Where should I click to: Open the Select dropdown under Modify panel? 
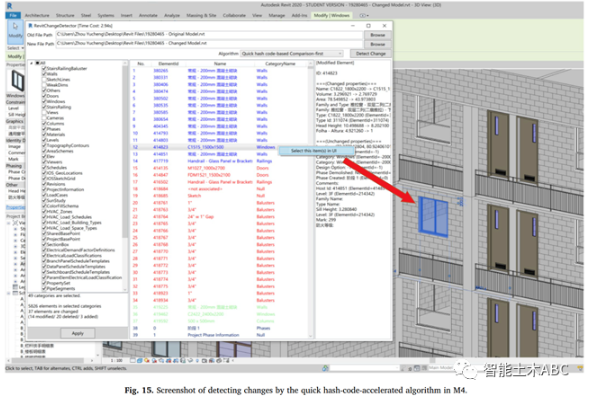pyautogui.click(x=15, y=48)
